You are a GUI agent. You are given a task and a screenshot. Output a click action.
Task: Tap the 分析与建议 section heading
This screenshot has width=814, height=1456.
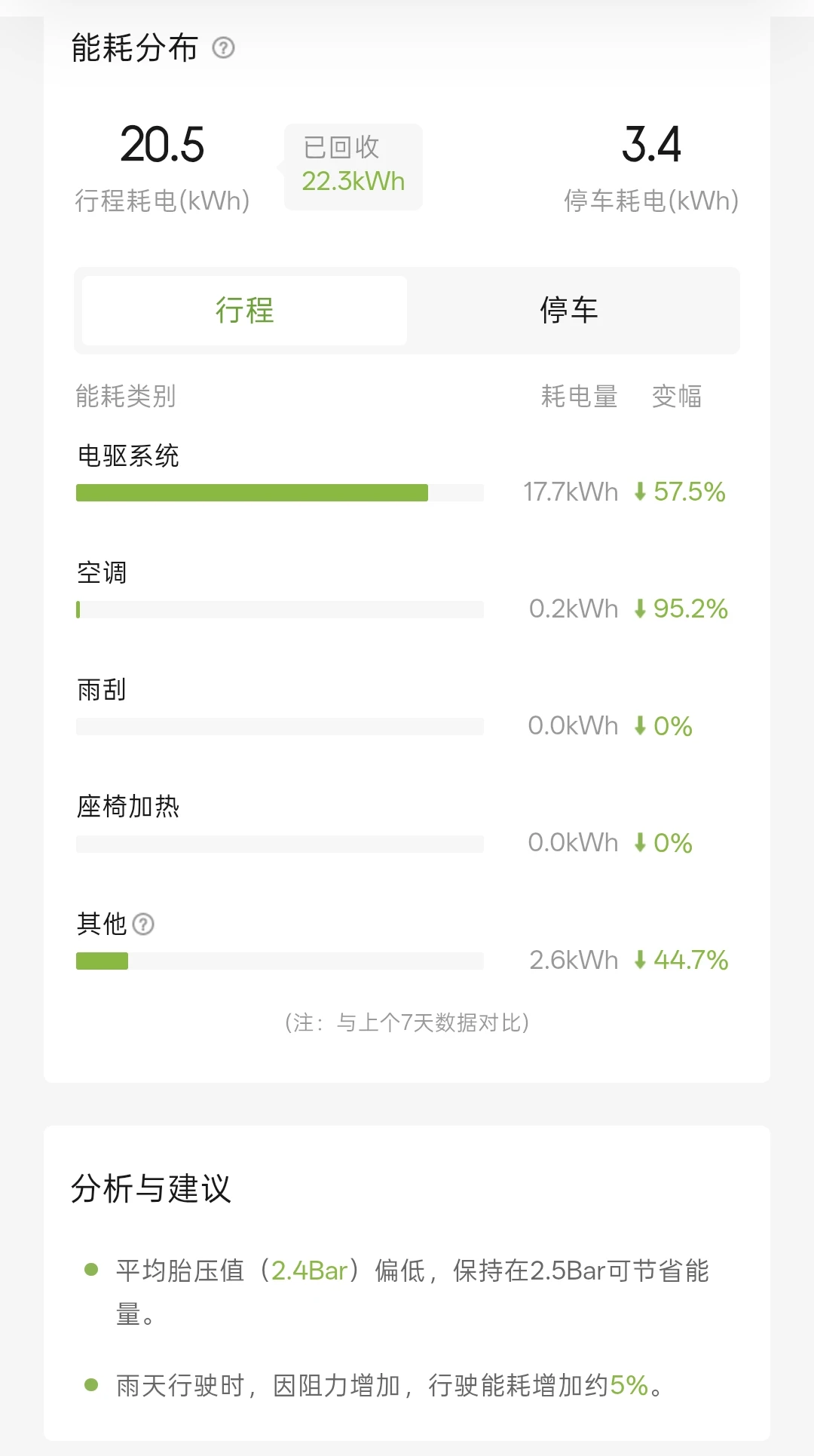point(151,1188)
